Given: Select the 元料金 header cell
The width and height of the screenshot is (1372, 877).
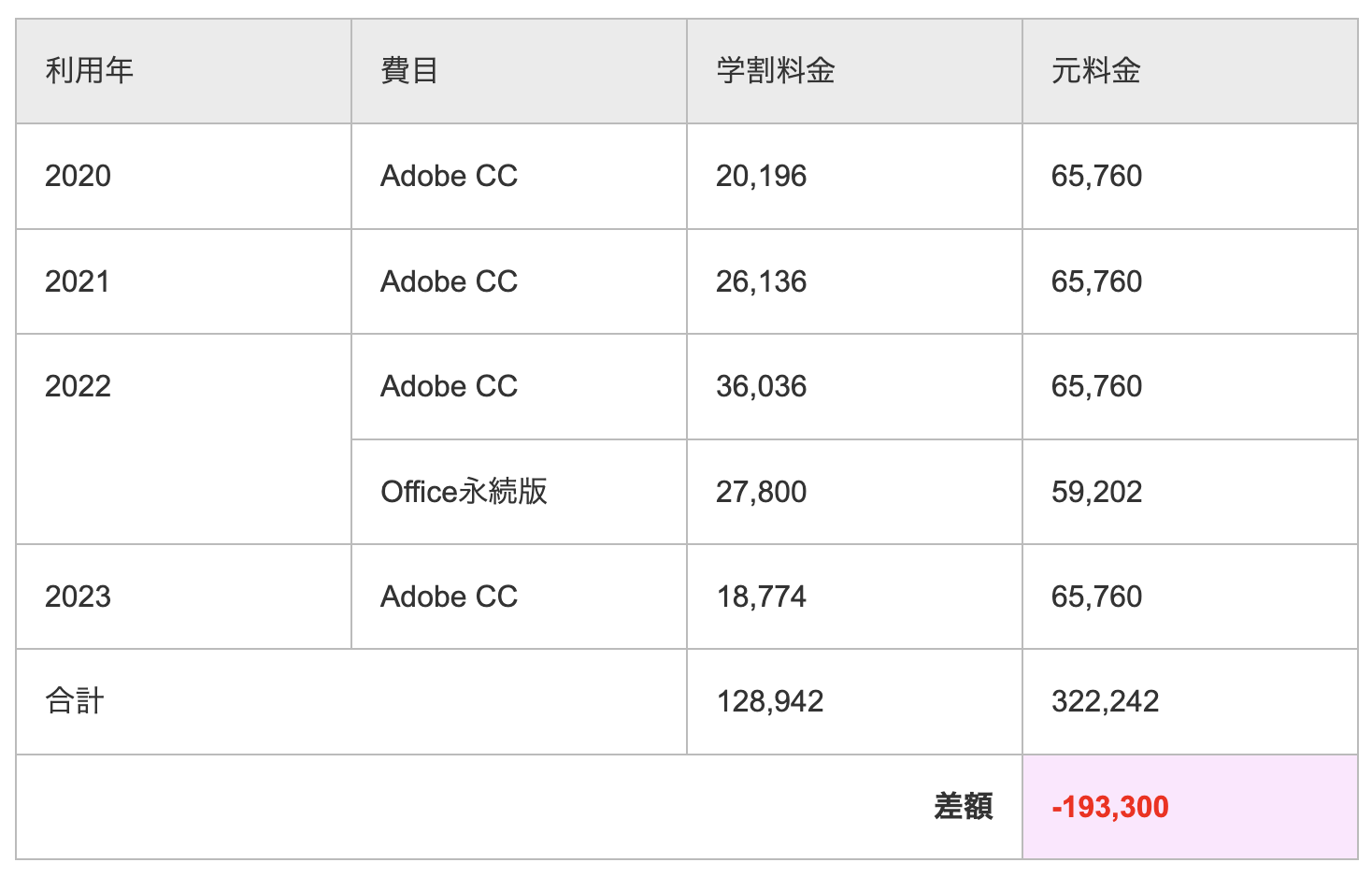Looking at the screenshot, I should pyautogui.click(x=1095, y=71).
